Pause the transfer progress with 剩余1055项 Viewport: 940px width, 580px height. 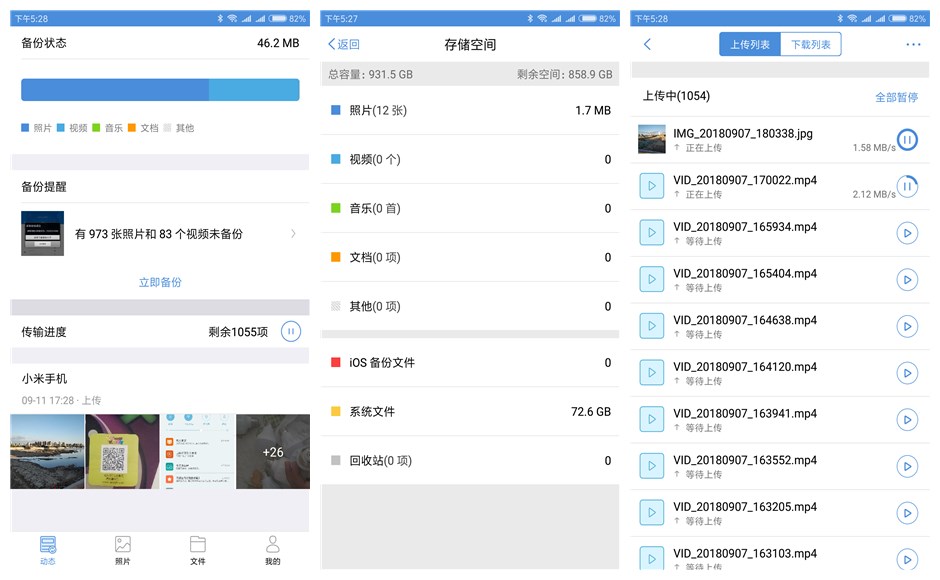coord(290,332)
